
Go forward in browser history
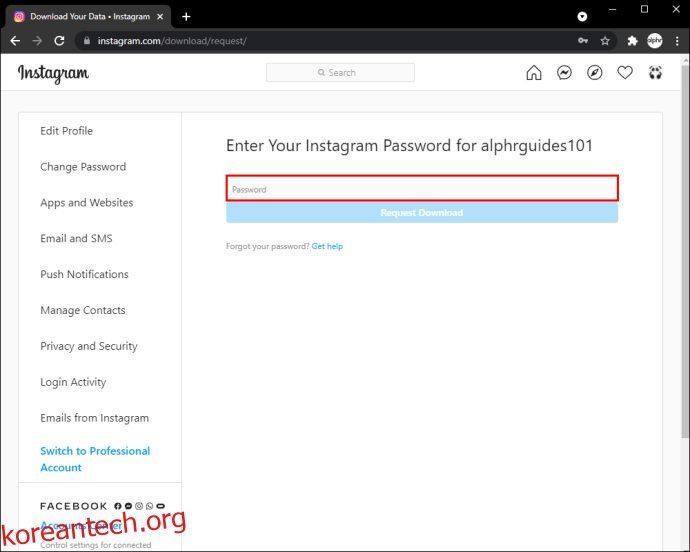click(37, 41)
